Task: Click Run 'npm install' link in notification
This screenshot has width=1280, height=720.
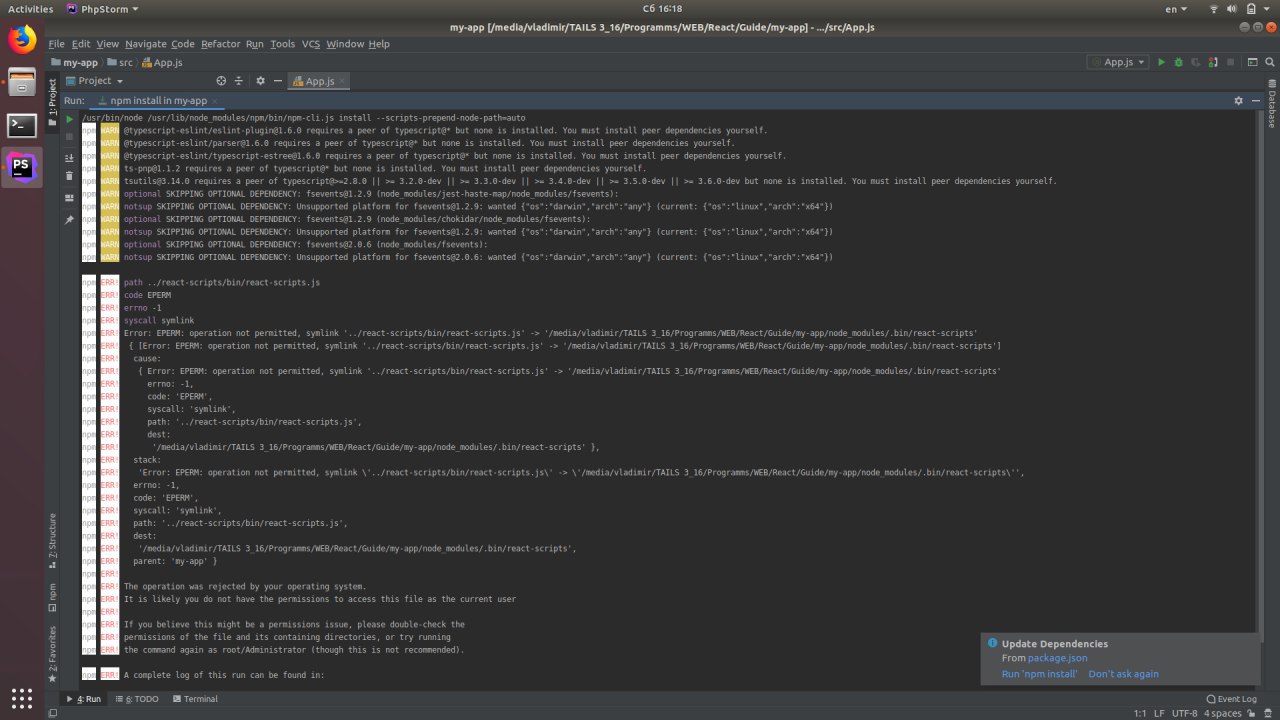Action: [1040, 674]
